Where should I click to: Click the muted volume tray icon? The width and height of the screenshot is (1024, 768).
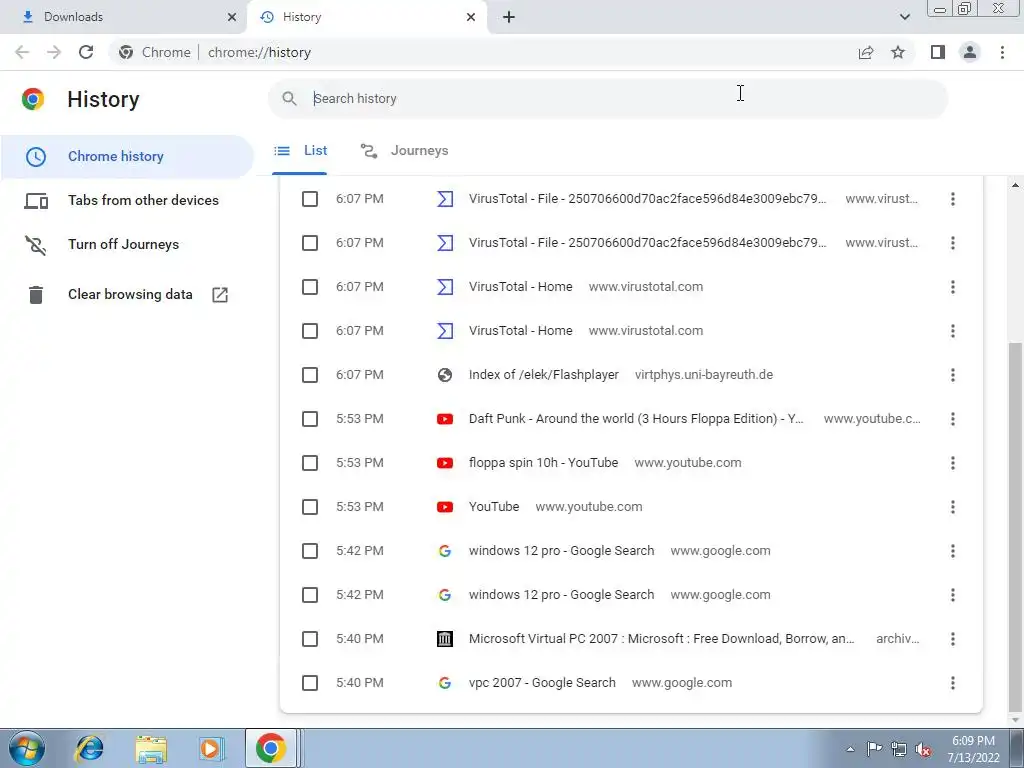923,750
